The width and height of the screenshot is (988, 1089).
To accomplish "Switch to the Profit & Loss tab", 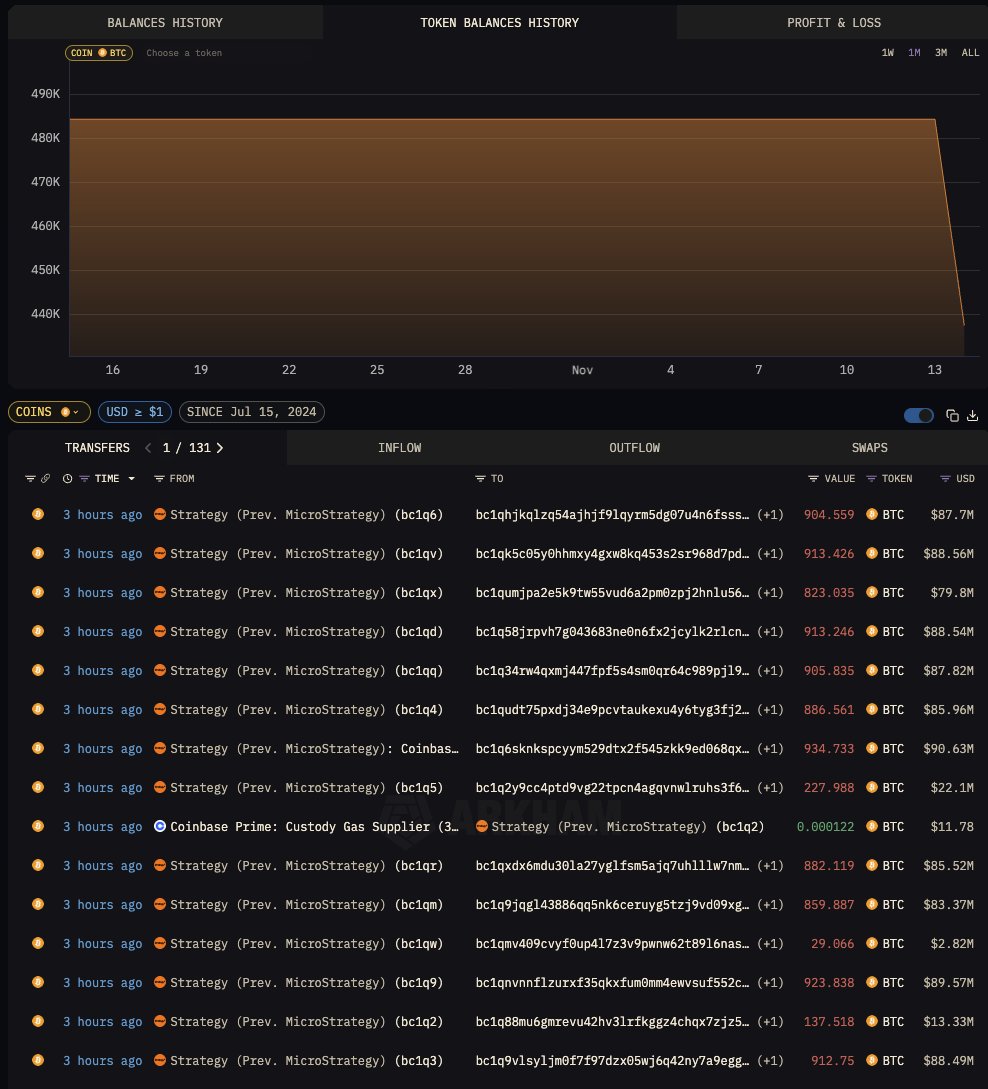I will (834, 22).
